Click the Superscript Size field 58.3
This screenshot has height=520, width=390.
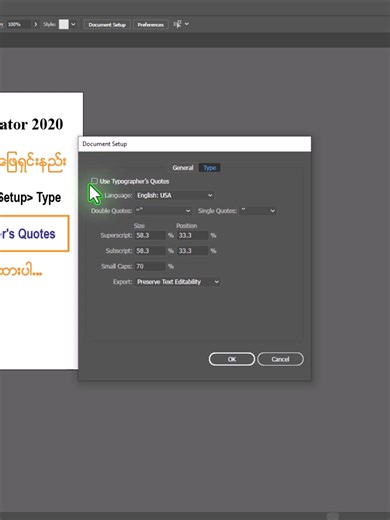click(150, 235)
